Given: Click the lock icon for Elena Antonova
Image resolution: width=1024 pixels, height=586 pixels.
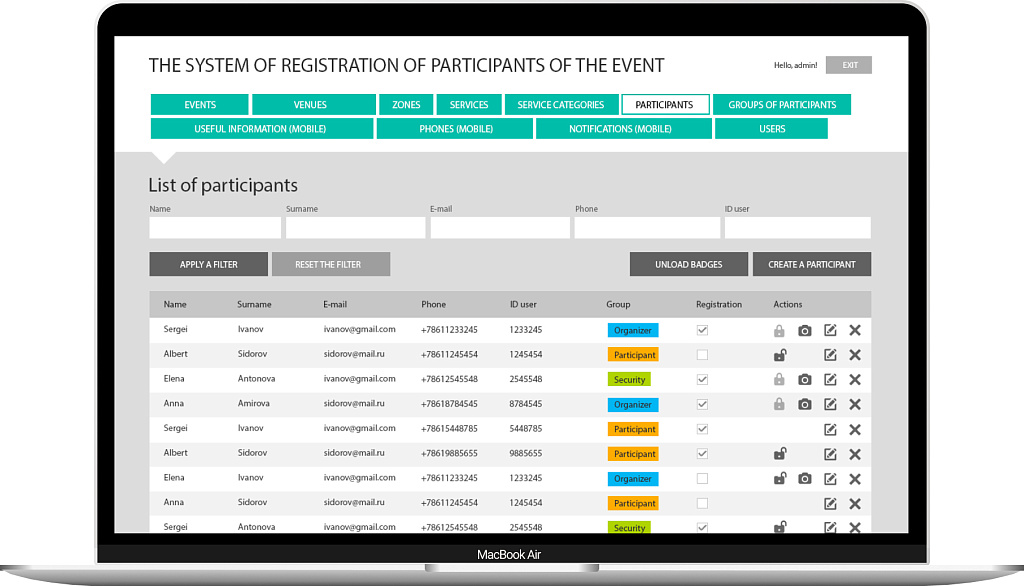Looking at the screenshot, I should click(779, 380).
